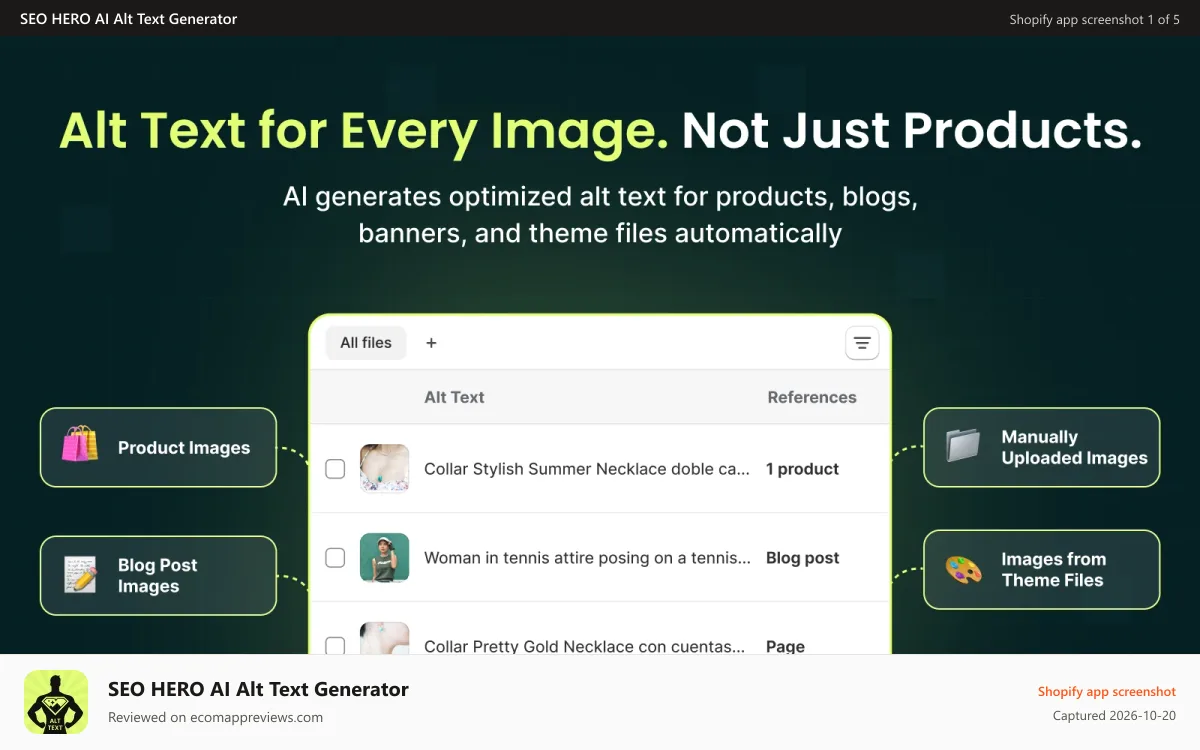Click the Product Images label
This screenshot has height=750, width=1200.
click(184, 448)
